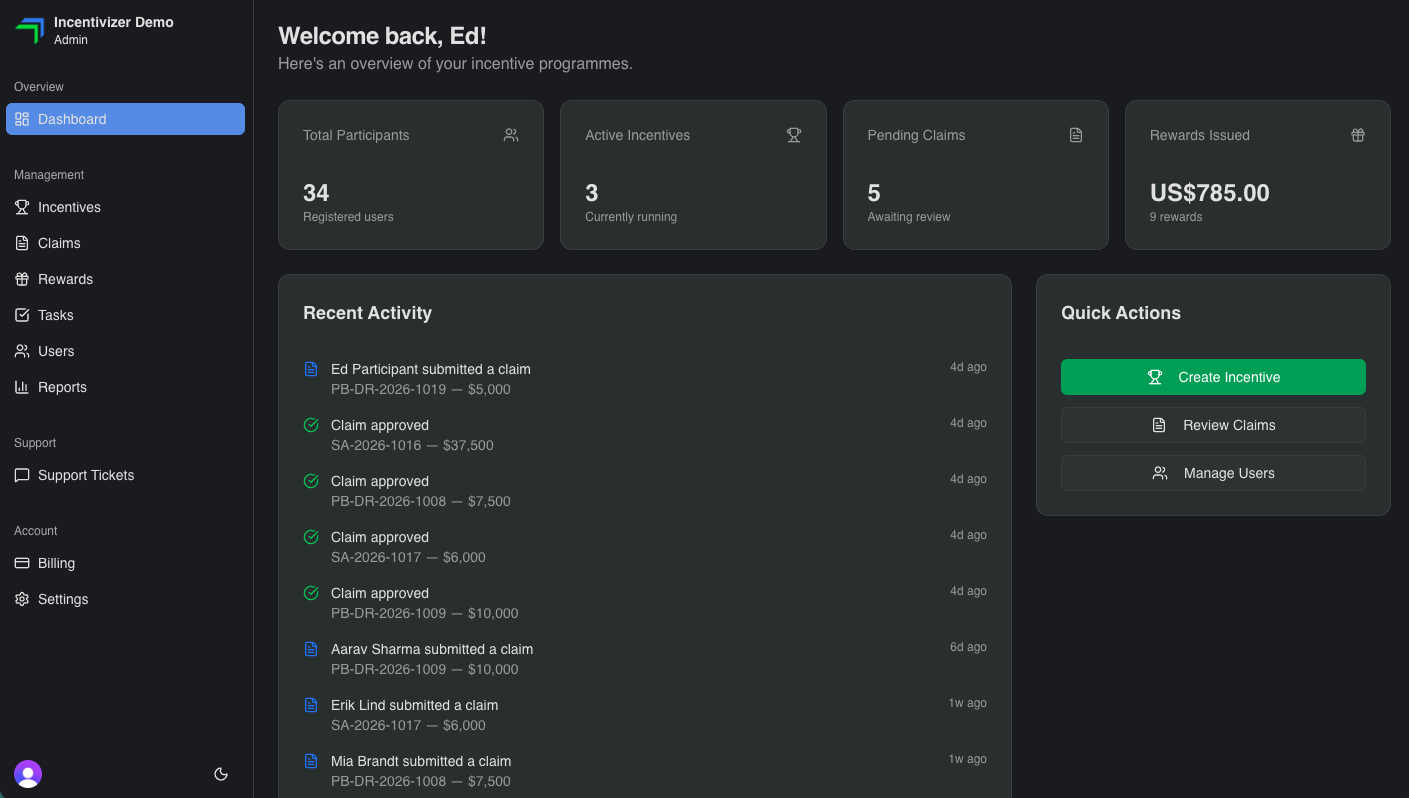
Task: Click the text "SA-2026-1016 — $37,500"
Action: (x=412, y=445)
